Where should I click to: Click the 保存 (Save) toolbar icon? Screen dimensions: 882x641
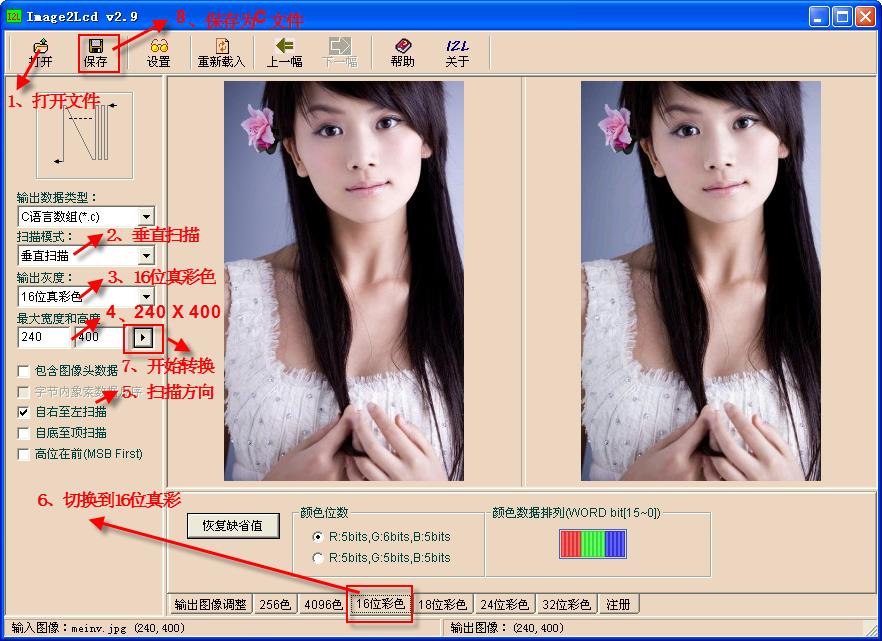(96, 52)
